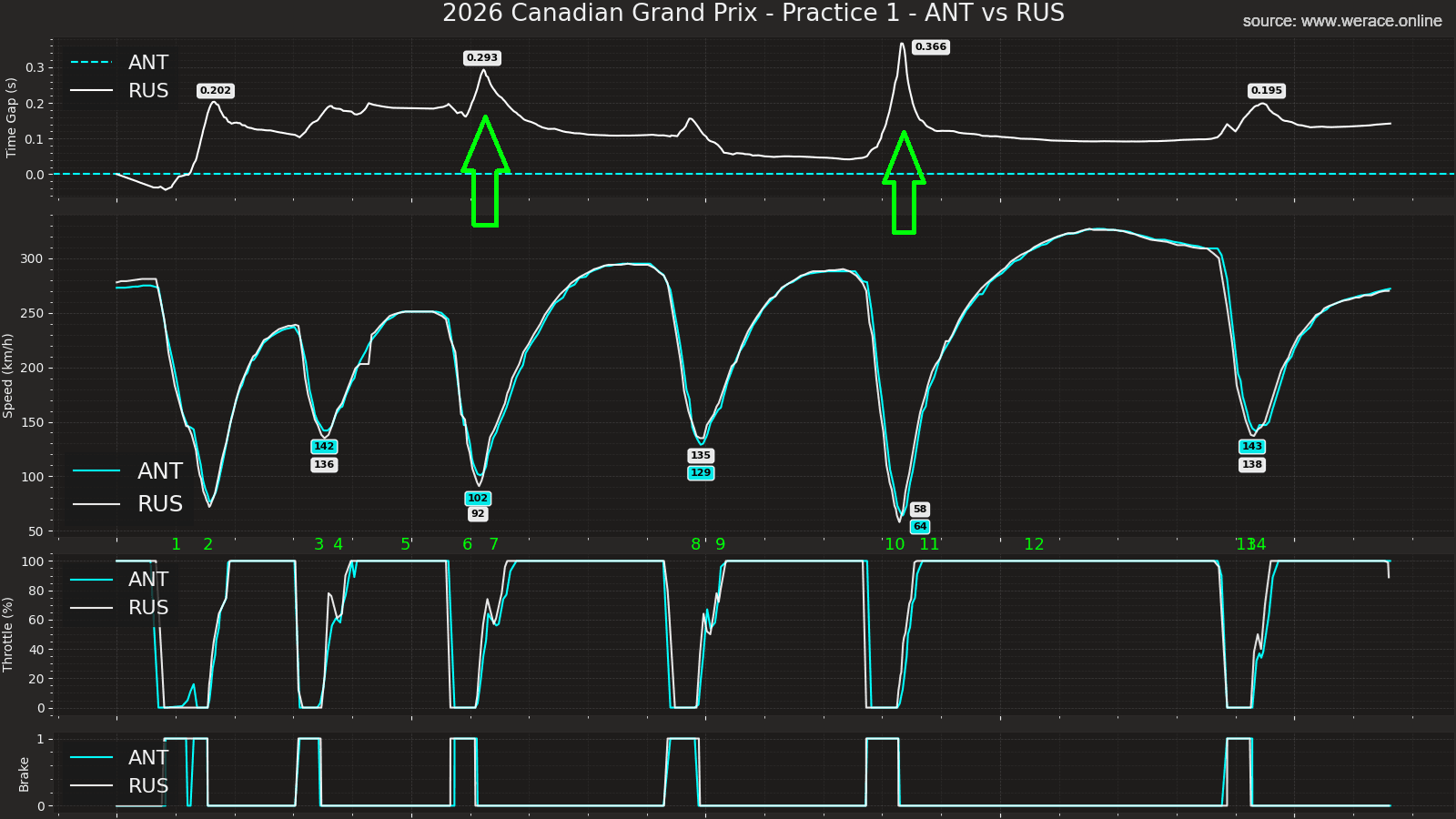
Task: Click the 'Time Gap (s)' axis label
Action: point(11,117)
